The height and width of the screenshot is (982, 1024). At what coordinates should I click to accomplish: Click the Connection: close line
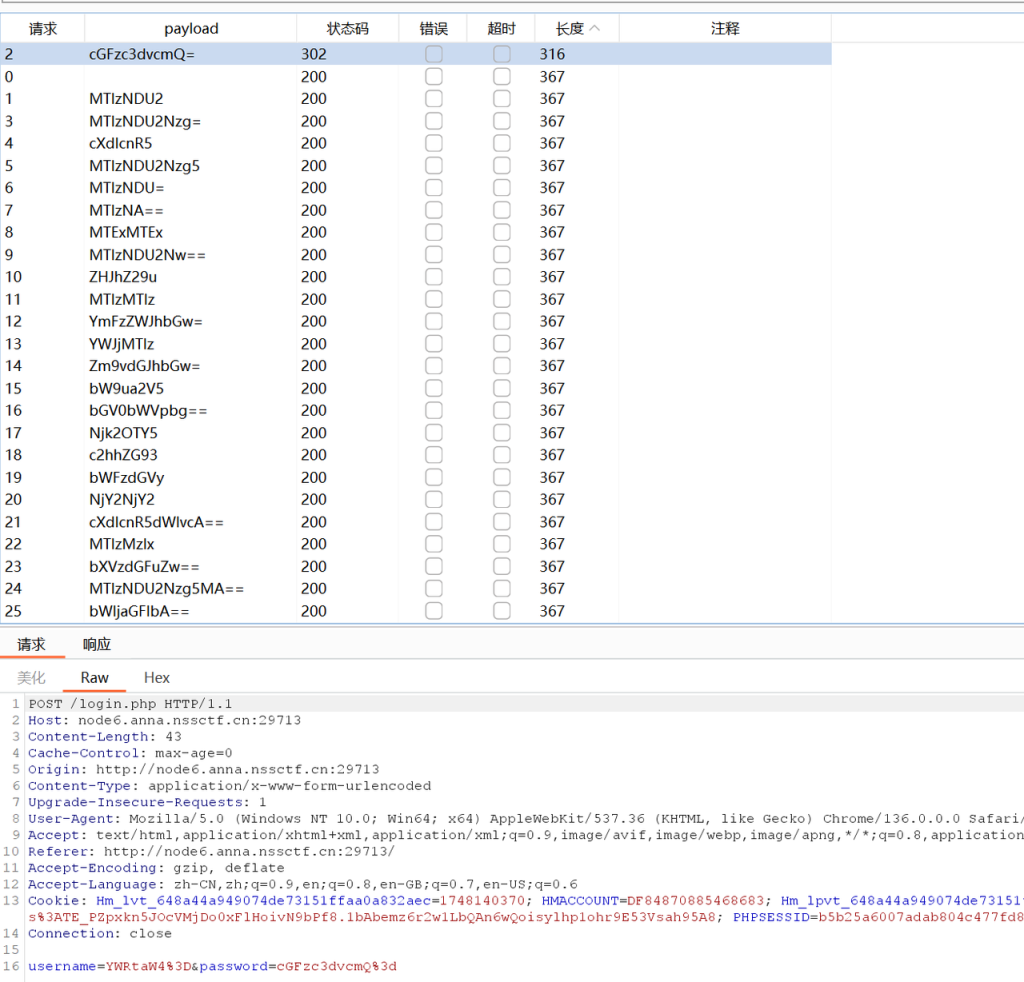[x=100, y=934]
